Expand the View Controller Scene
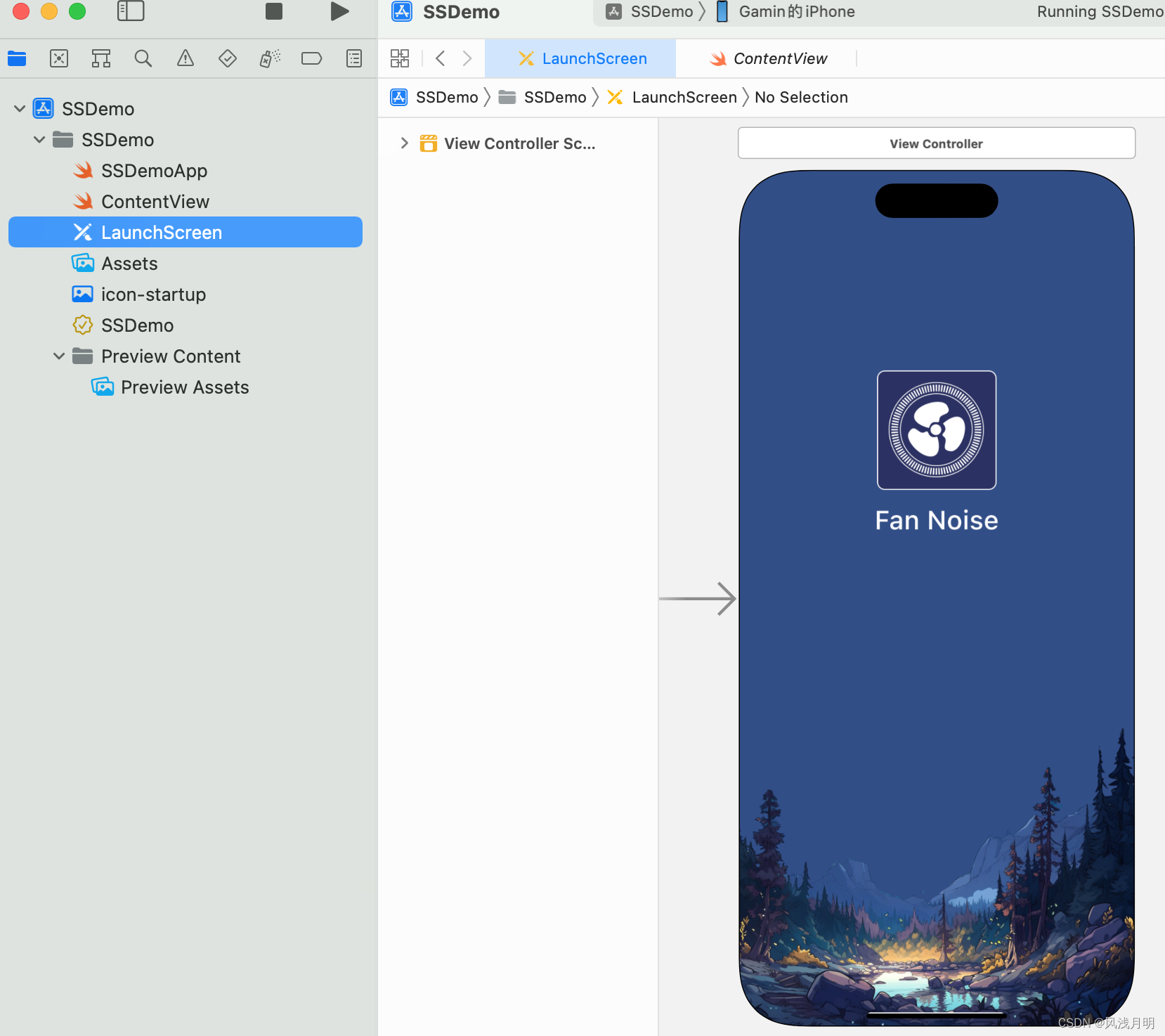This screenshot has height=1036, width=1165. [x=405, y=143]
